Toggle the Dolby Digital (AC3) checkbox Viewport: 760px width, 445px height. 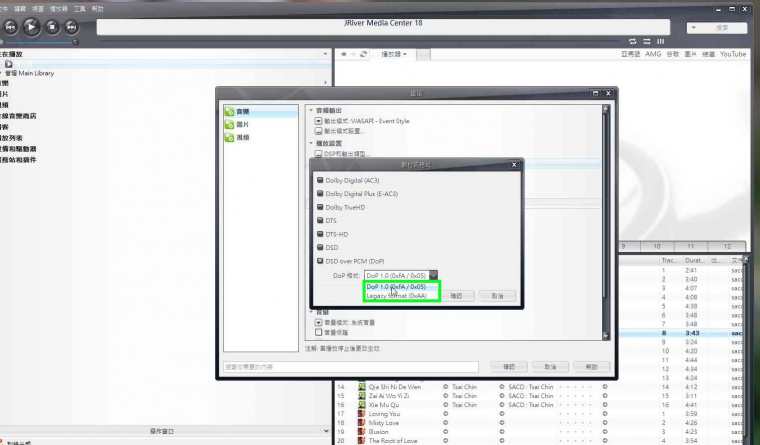pos(320,180)
